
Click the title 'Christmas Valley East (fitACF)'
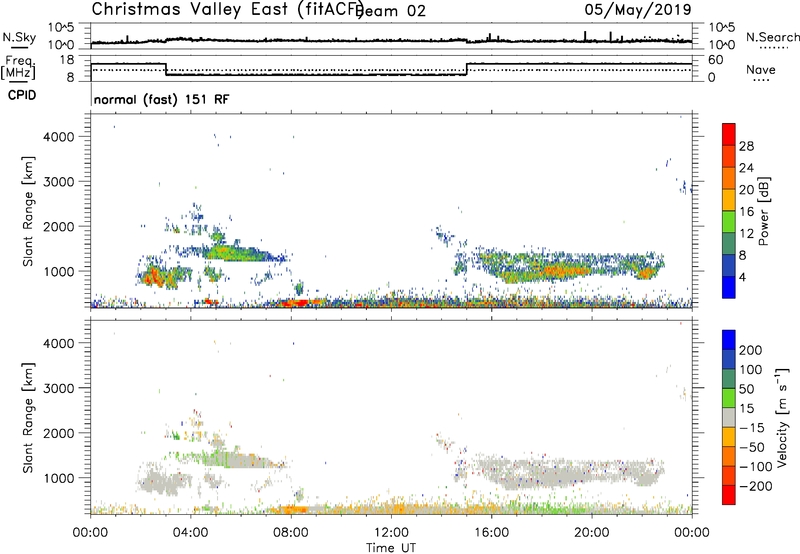point(228,9)
